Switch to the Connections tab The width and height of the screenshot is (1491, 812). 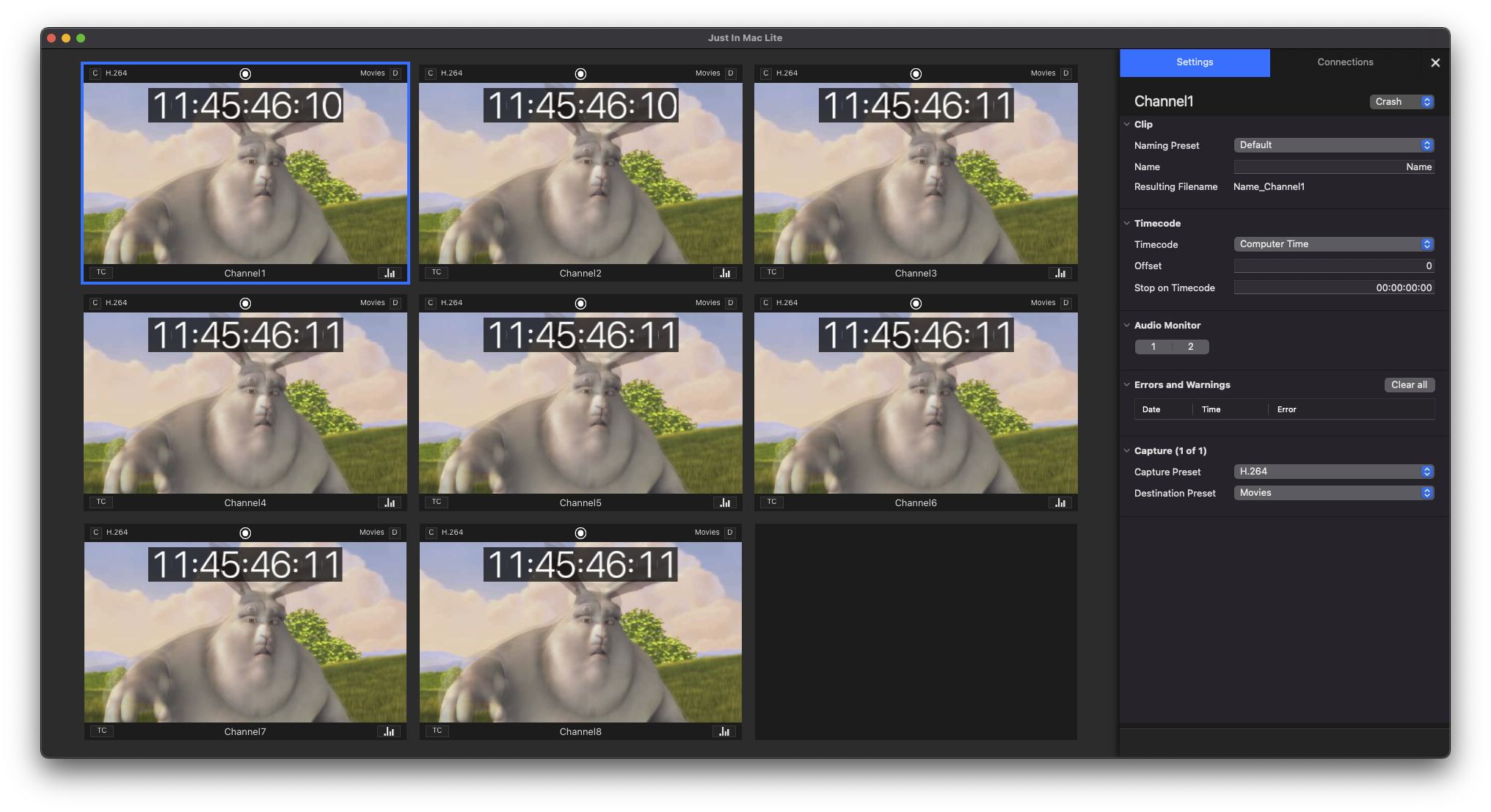click(1345, 62)
